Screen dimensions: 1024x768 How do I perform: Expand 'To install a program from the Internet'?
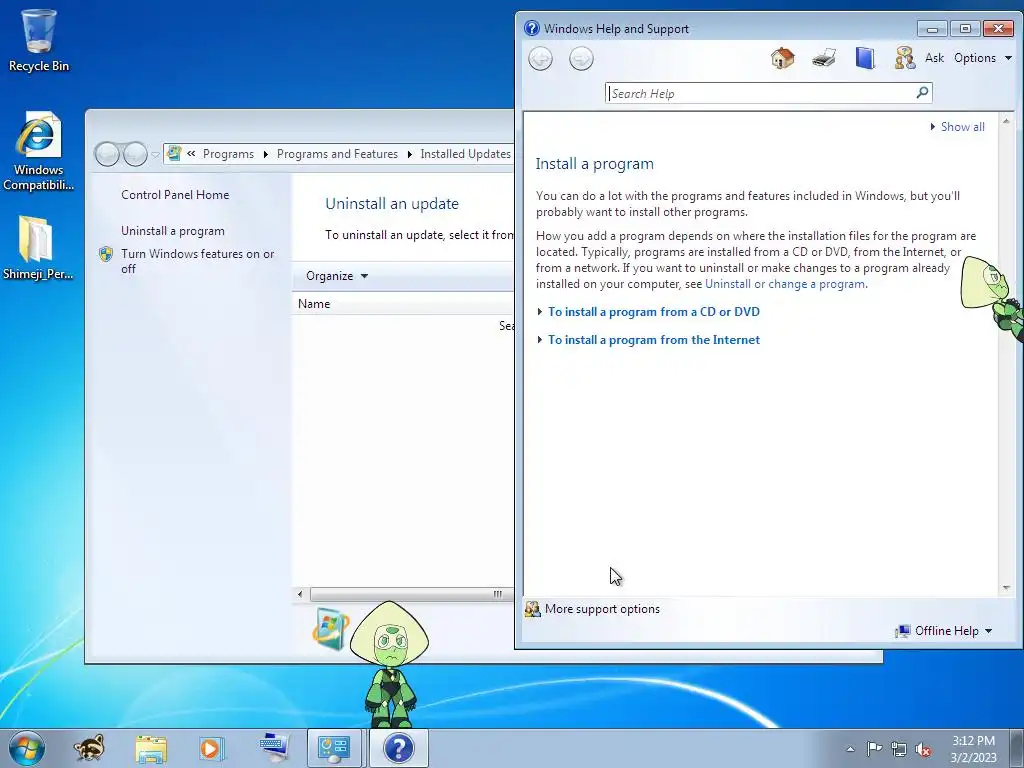[654, 340]
